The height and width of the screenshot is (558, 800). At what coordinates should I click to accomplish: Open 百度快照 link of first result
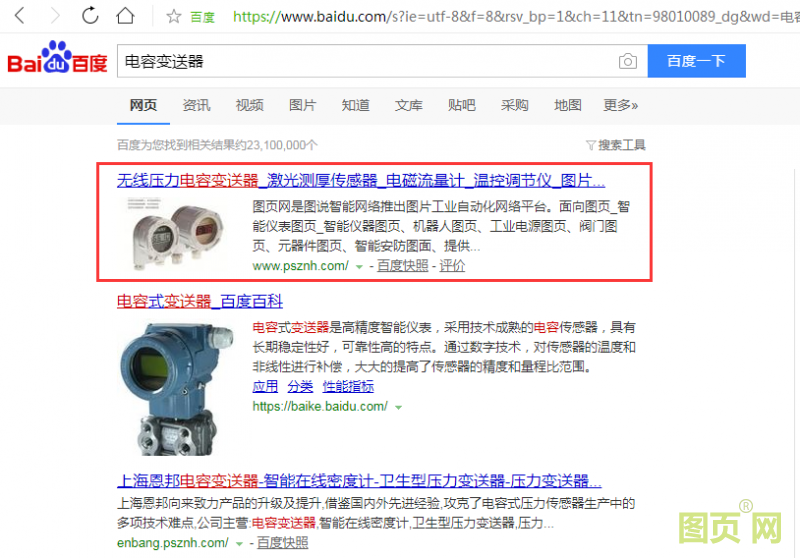click(x=403, y=266)
